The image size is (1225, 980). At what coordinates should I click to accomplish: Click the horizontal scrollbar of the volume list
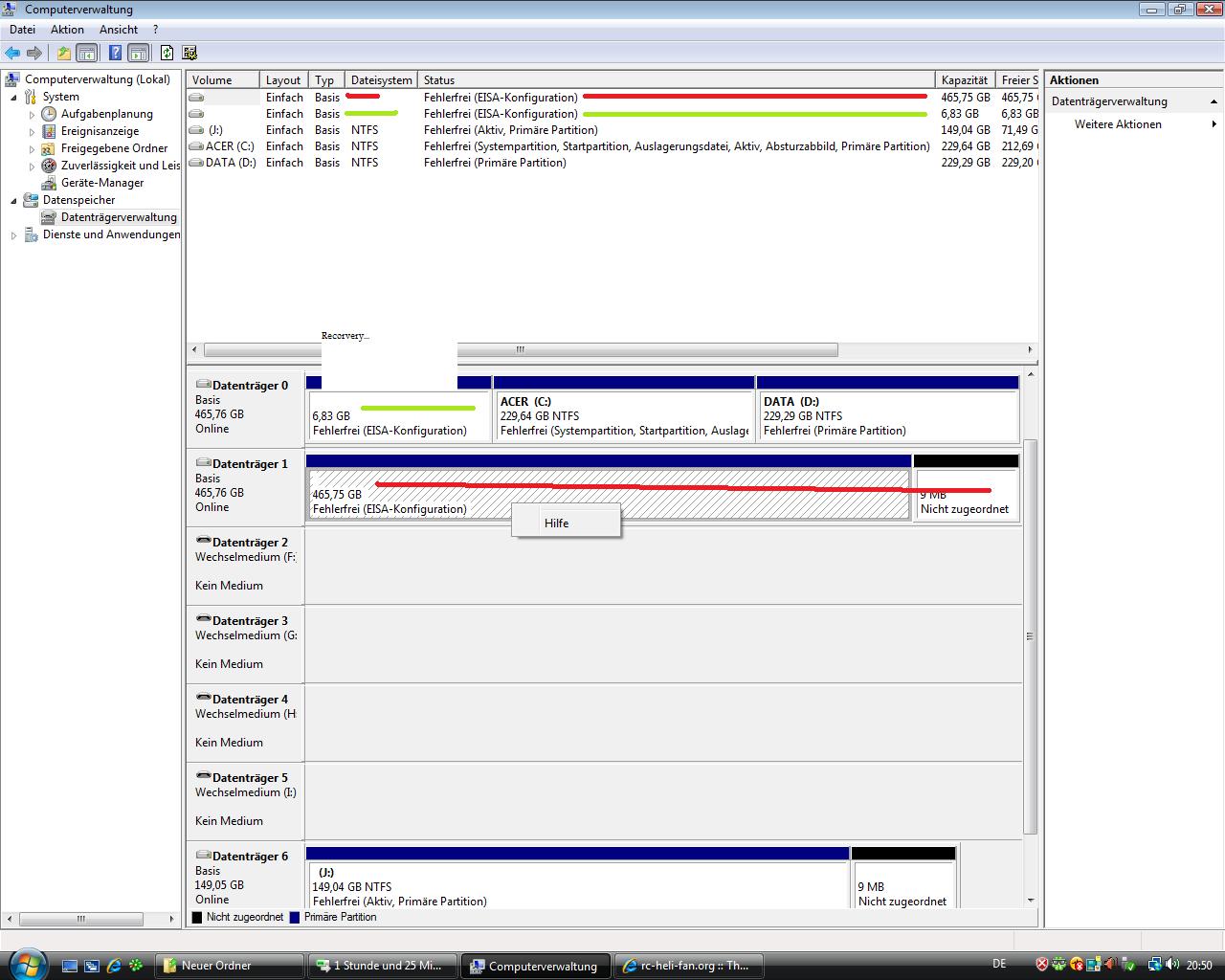click(520, 350)
